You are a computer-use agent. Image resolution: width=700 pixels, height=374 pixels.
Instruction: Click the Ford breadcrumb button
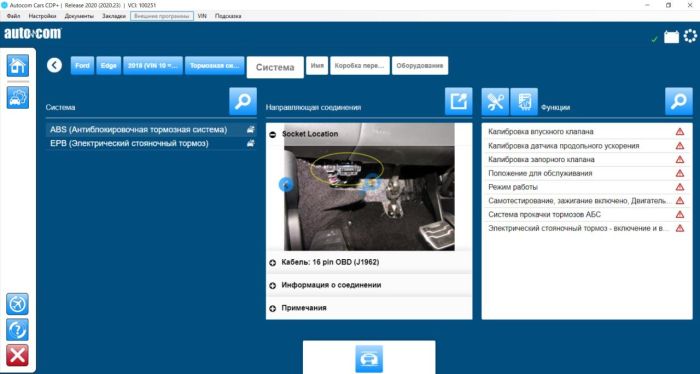click(82, 66)
